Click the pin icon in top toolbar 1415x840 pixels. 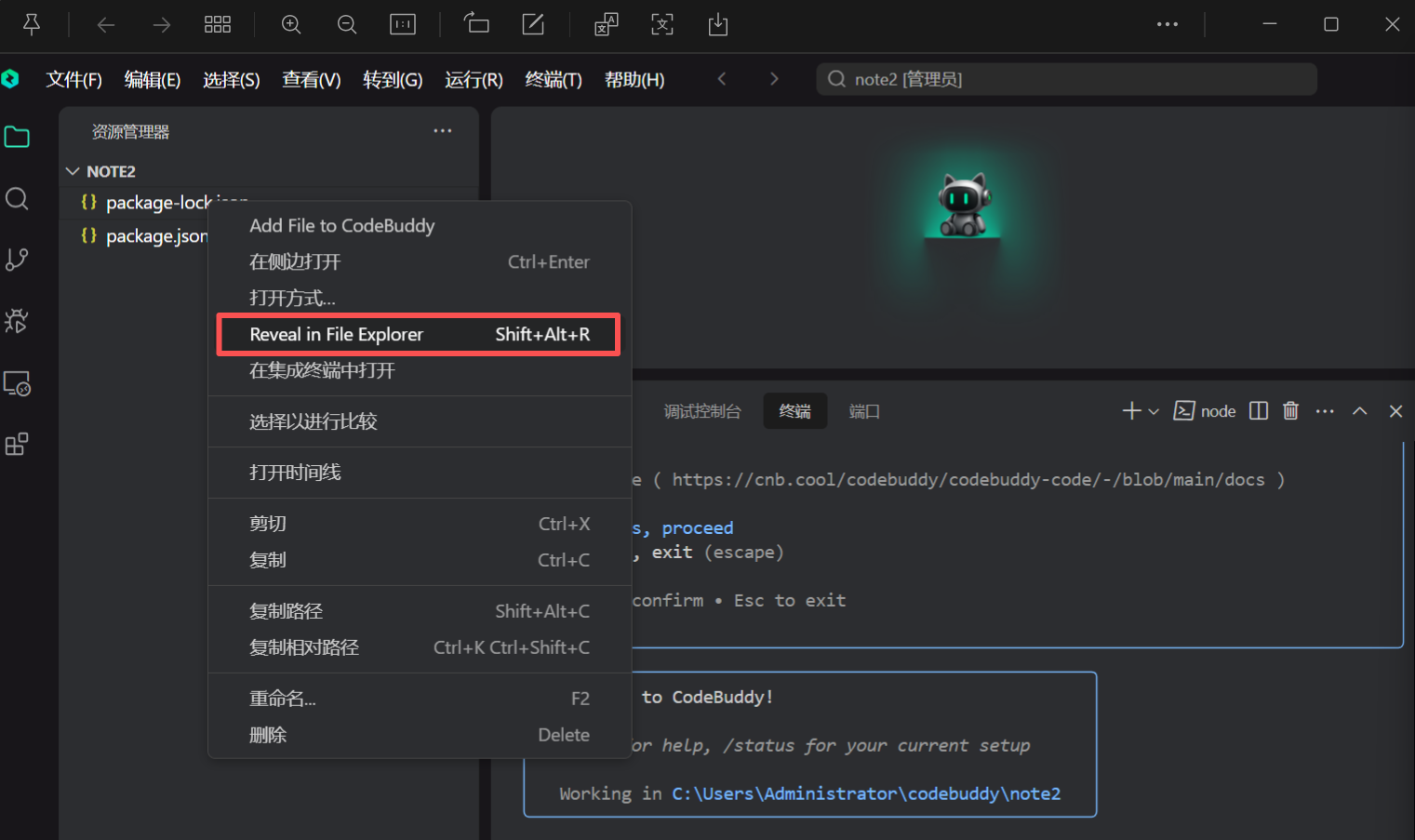coord(32,25)
